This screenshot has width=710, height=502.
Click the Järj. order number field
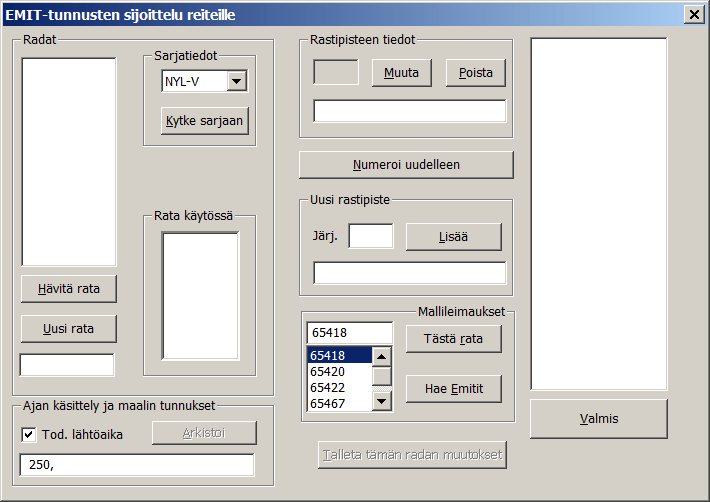point(370,237)
